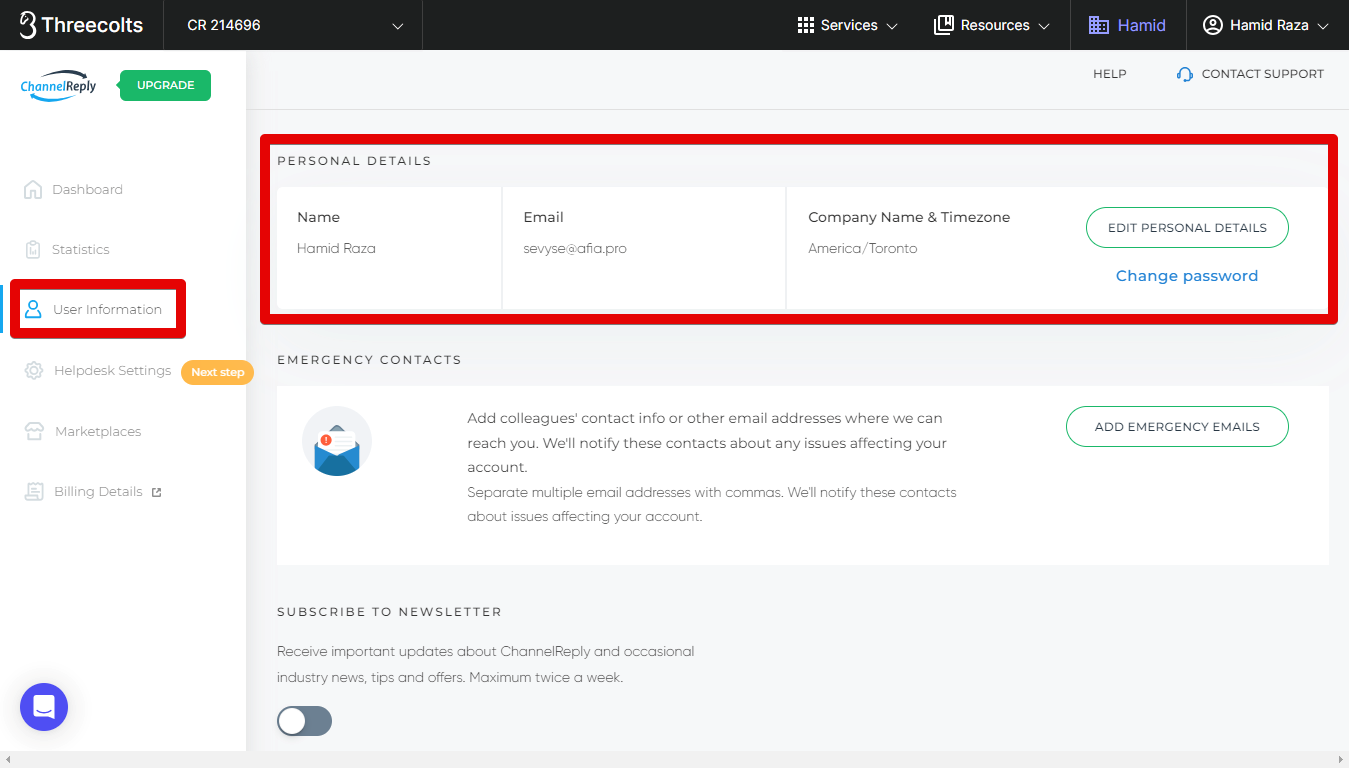Click the Billing Details receipt icon
The width and height of the screenshot is (1349, 768).
pos(35,491)
